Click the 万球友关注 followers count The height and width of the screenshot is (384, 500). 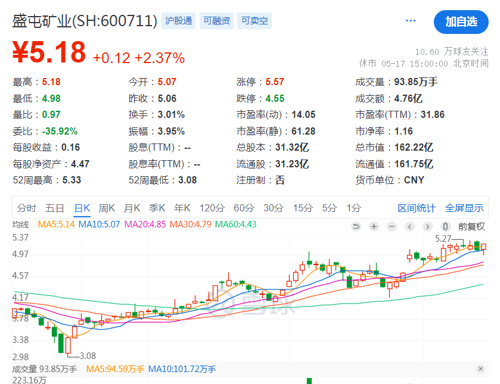[452, 52]
